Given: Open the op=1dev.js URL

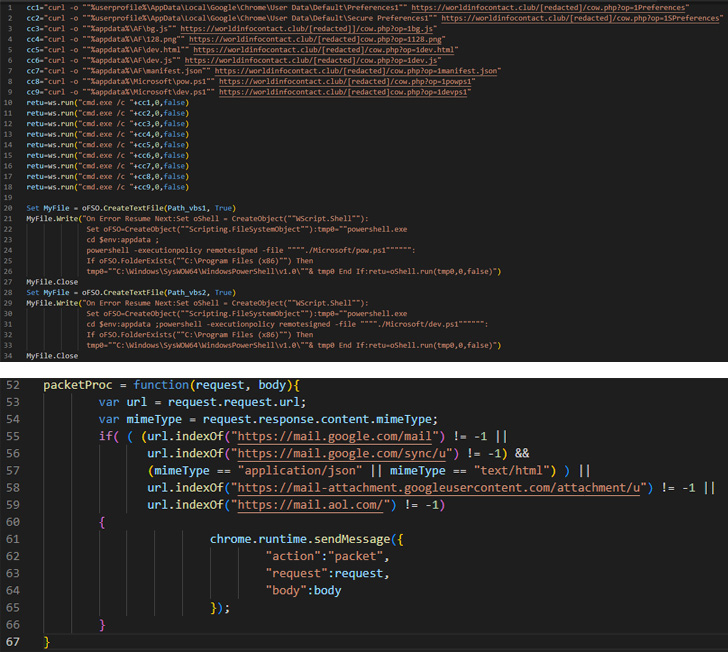Looking at the screenshot, I should pyautogui.click(x=311, y=60).
